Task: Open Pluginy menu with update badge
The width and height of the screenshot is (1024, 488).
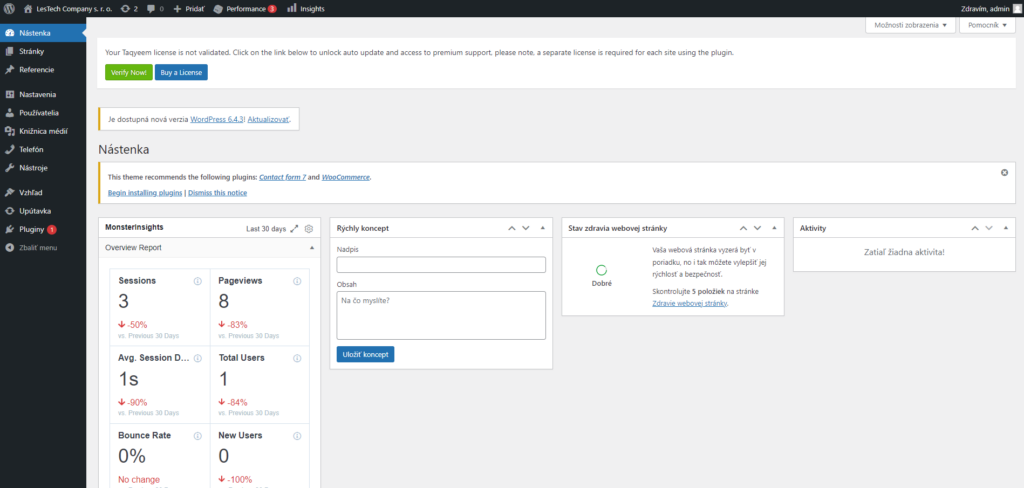Action: (42, 229)
